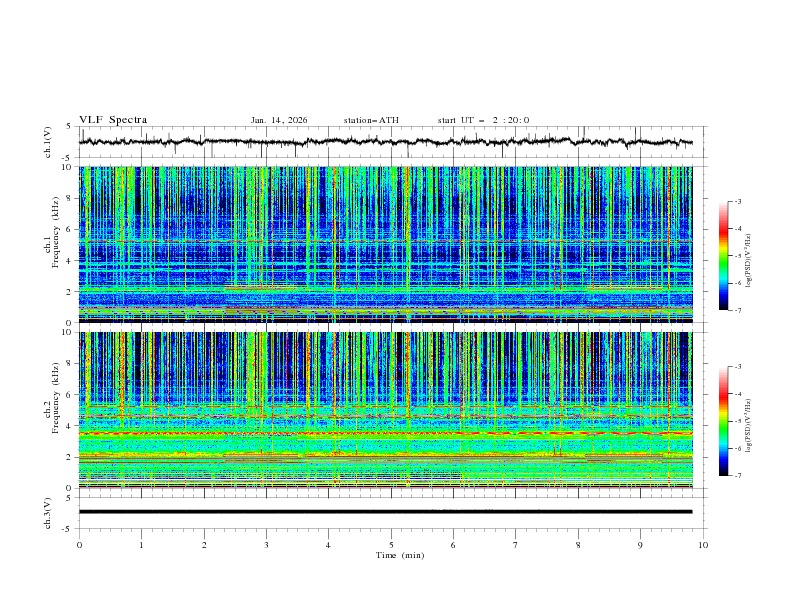Click the flat ch.3 waveform trace
This screenshot has height=612, width=792.
click(386, 512)
